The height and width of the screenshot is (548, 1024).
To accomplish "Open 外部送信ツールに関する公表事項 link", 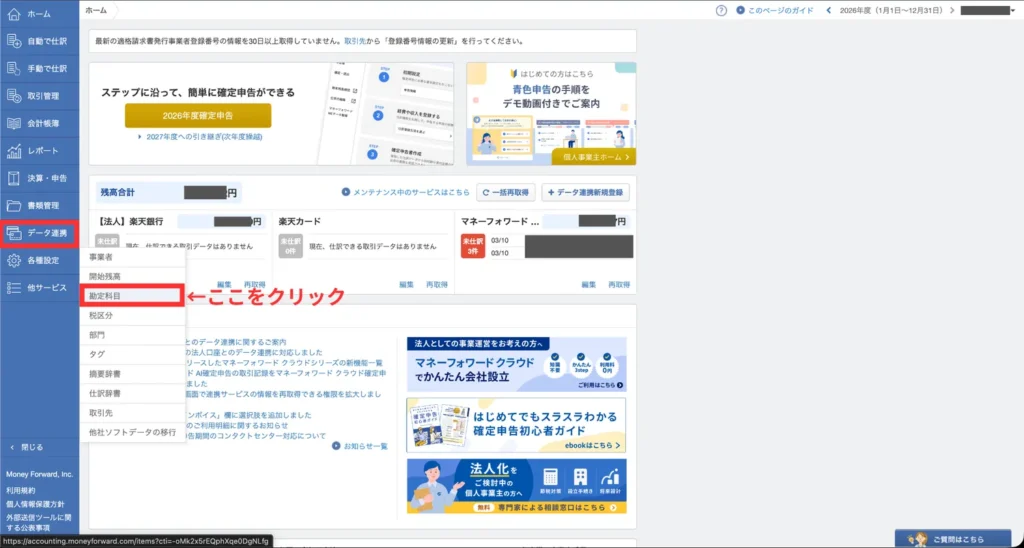I will click(39, 523).
